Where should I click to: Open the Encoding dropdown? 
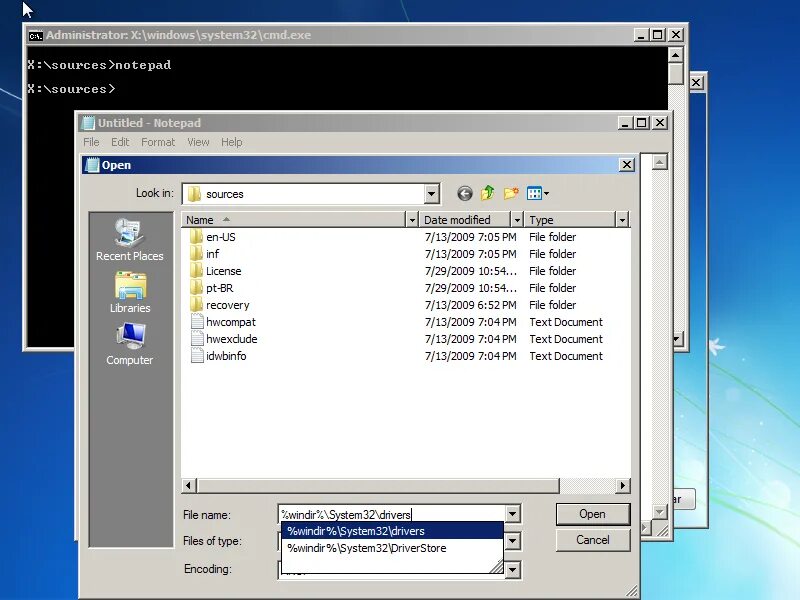(x=513, y=569)
